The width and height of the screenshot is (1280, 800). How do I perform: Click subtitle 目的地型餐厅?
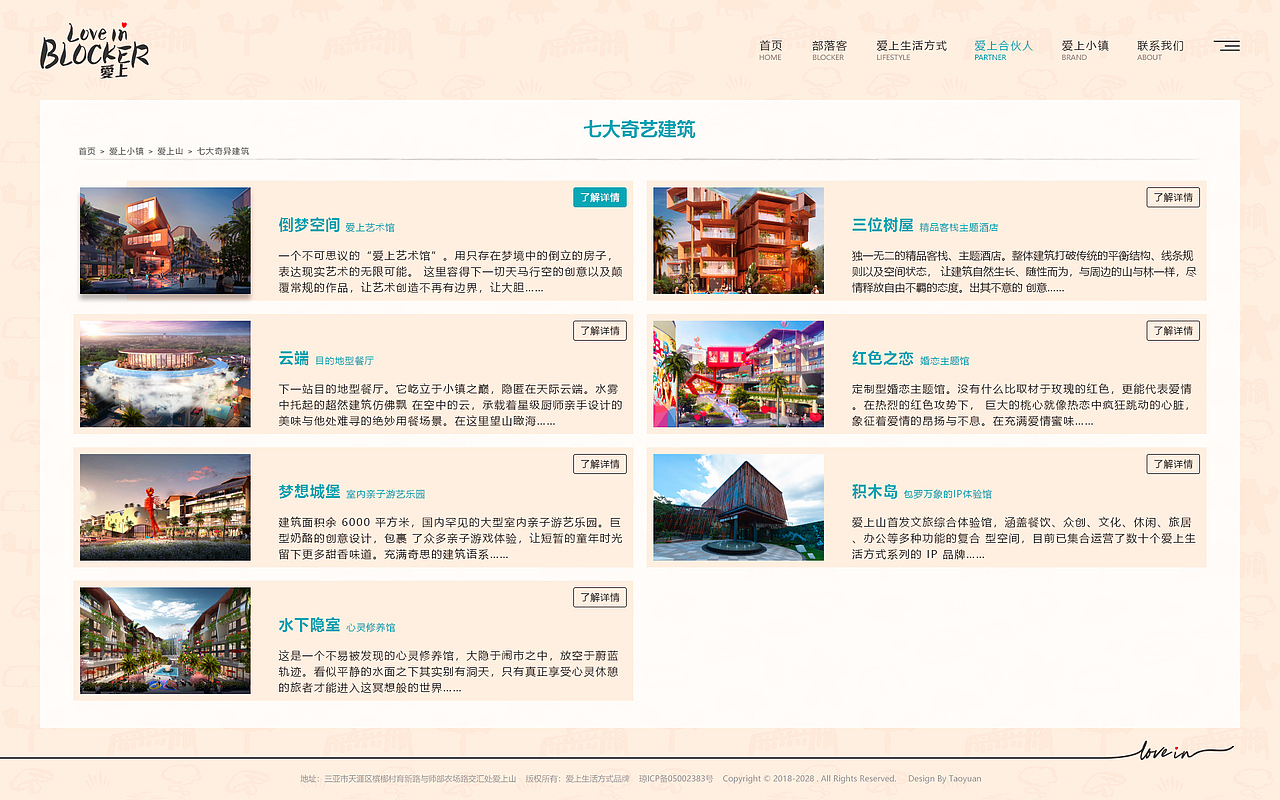coord(344,361)
